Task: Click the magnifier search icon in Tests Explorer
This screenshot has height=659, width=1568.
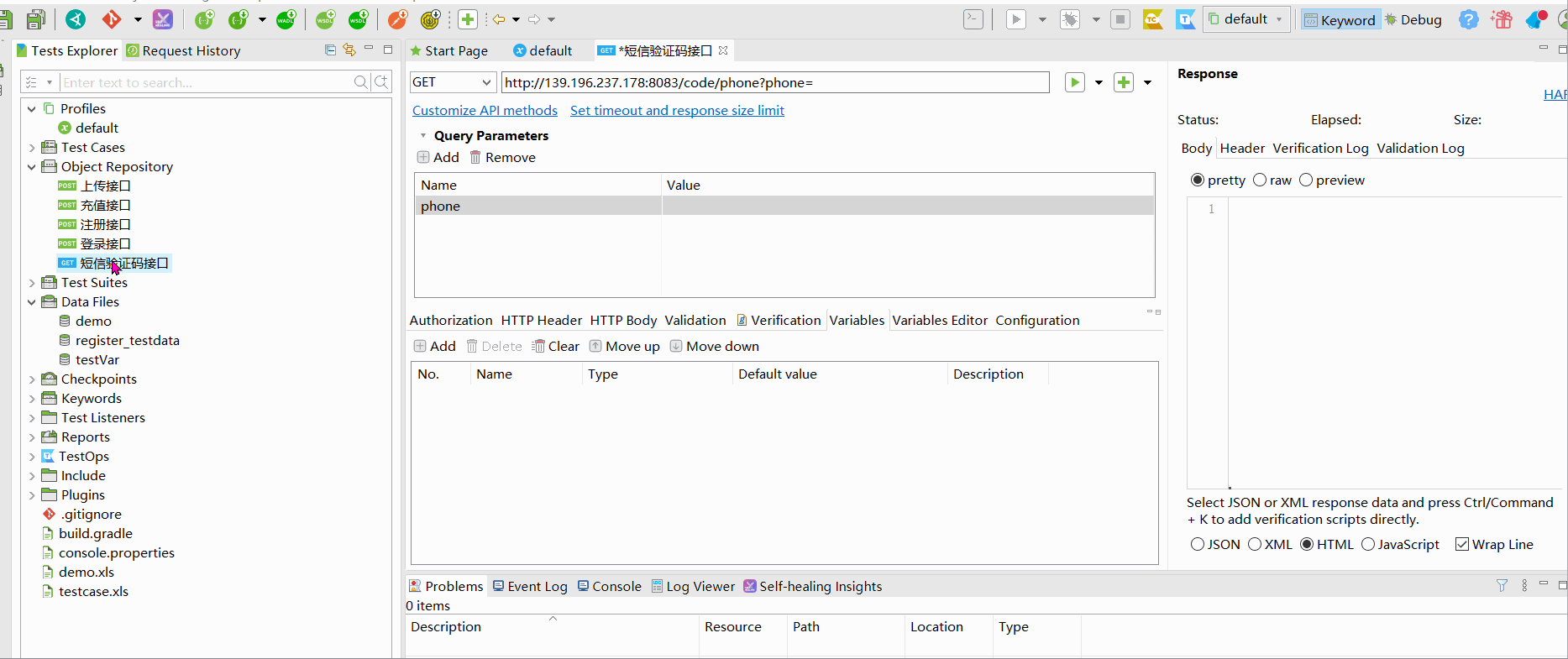Action: point(361,82)
